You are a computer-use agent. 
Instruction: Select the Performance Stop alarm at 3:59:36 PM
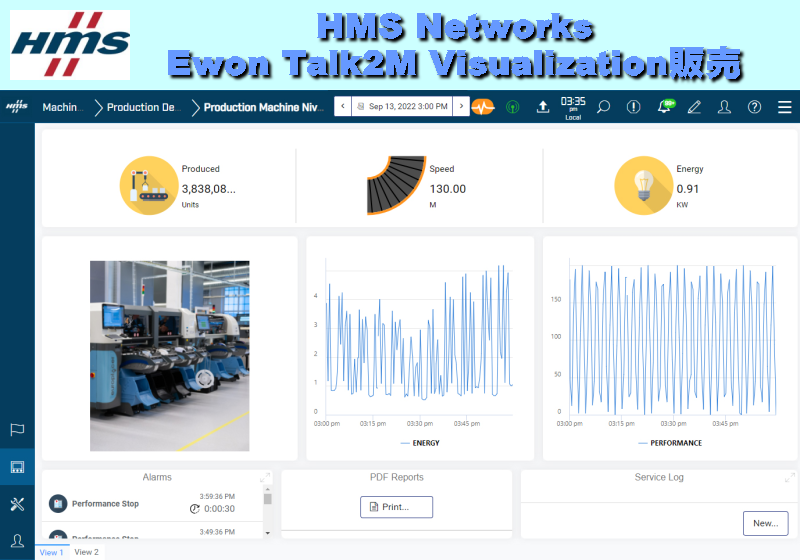click(x=152, y=503)
